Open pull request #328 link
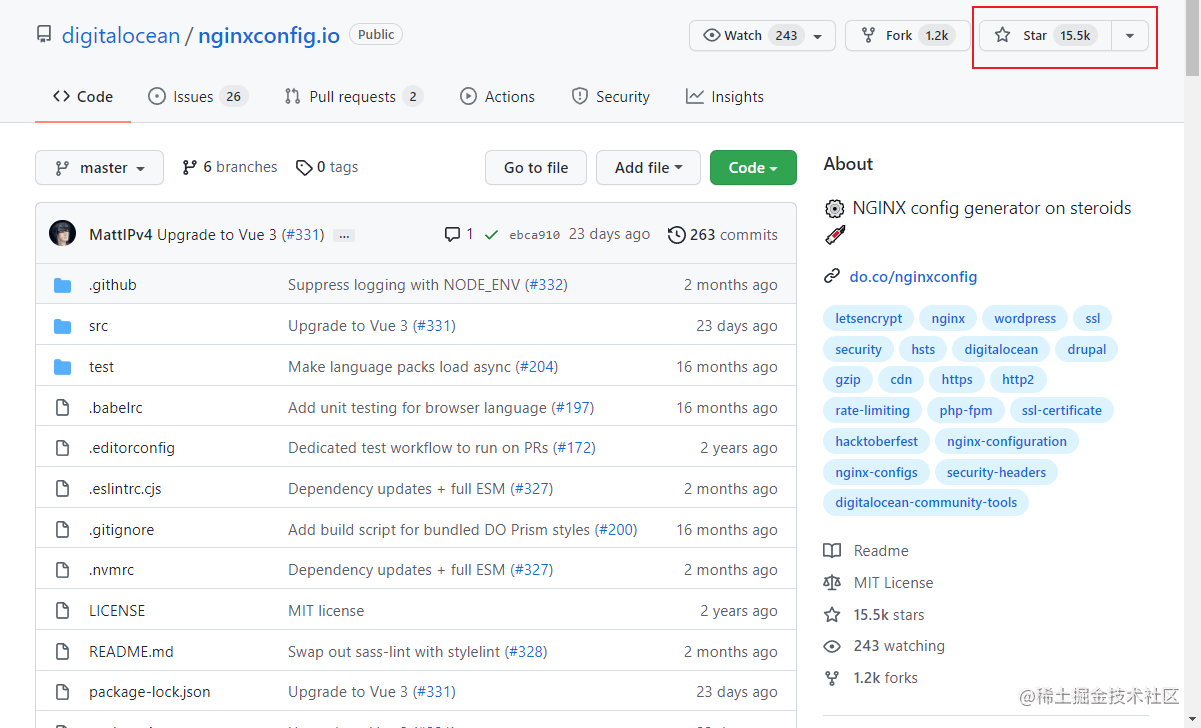 point(526,652)
